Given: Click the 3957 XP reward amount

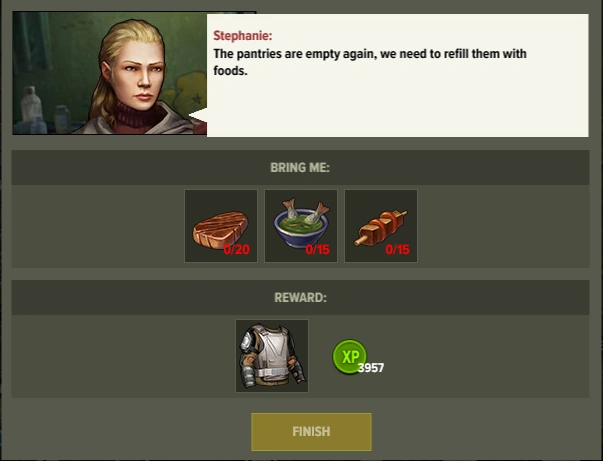Looking at the screenshot, I should pyautogui.click(x=371, y=368).
